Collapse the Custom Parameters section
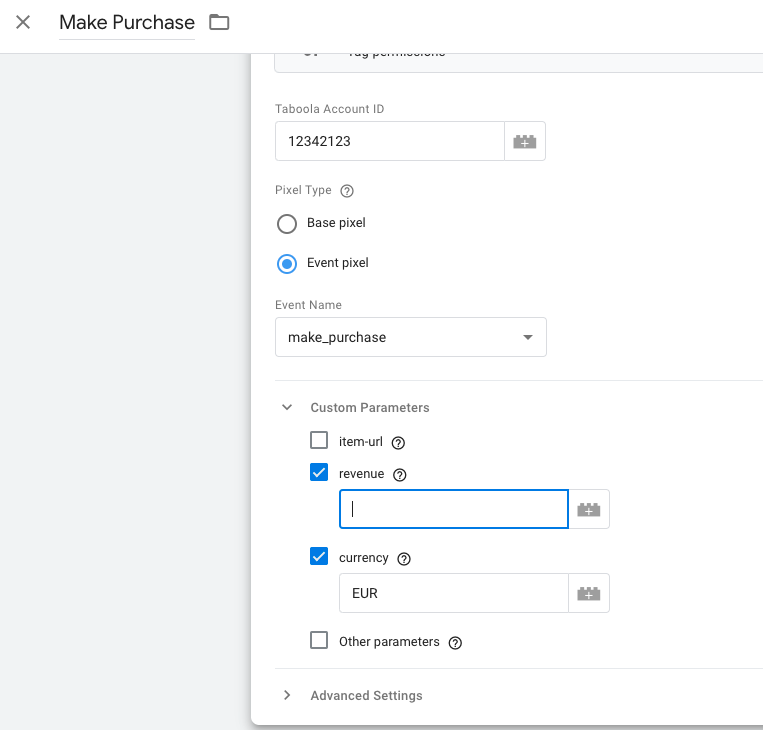763x730 pixels. coord(287,407)
